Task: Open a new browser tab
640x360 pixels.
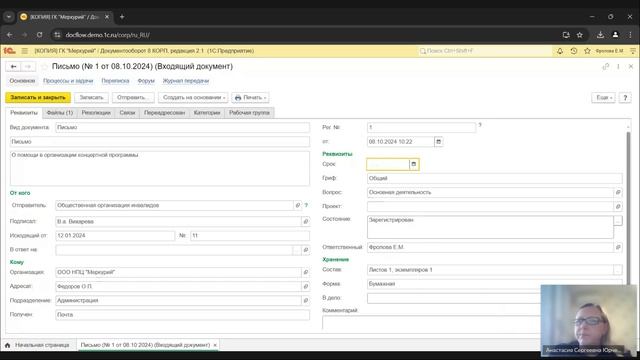Action: click(122, 17)
